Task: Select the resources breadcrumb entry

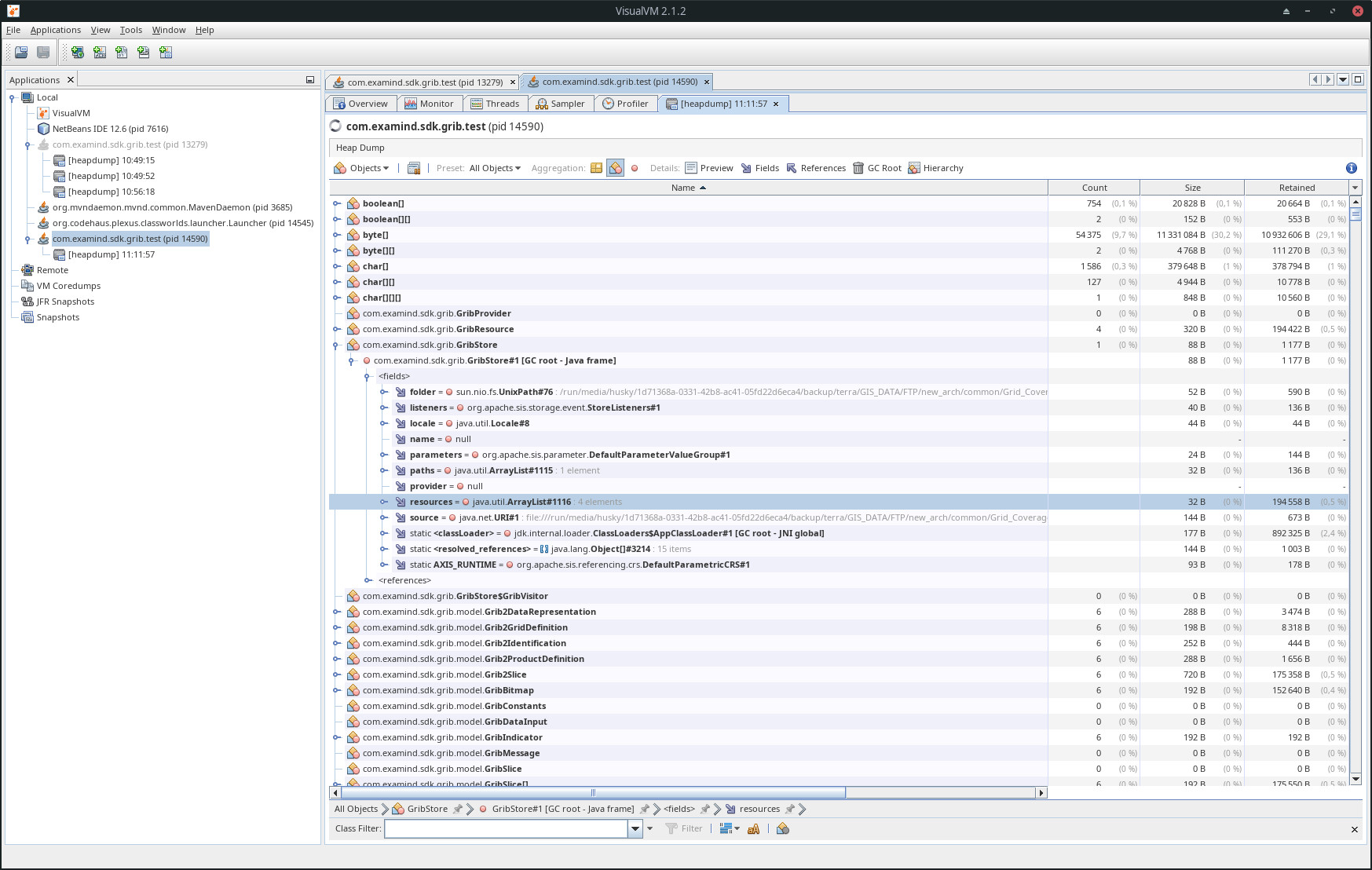Action: pyautogui.click(x=759, y=809)
